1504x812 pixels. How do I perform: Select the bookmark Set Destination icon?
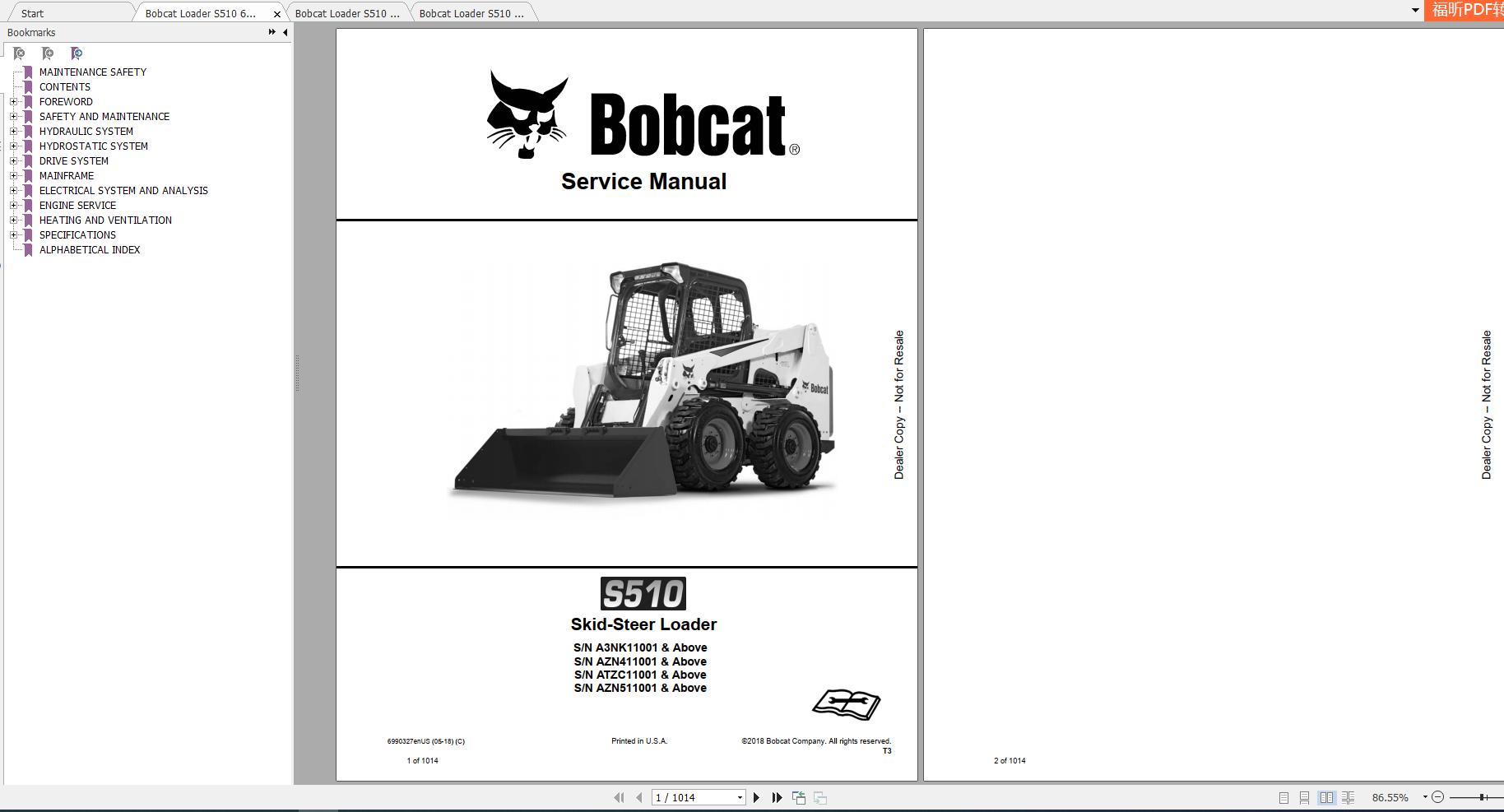pyautogui.click(x=77, y=53)
